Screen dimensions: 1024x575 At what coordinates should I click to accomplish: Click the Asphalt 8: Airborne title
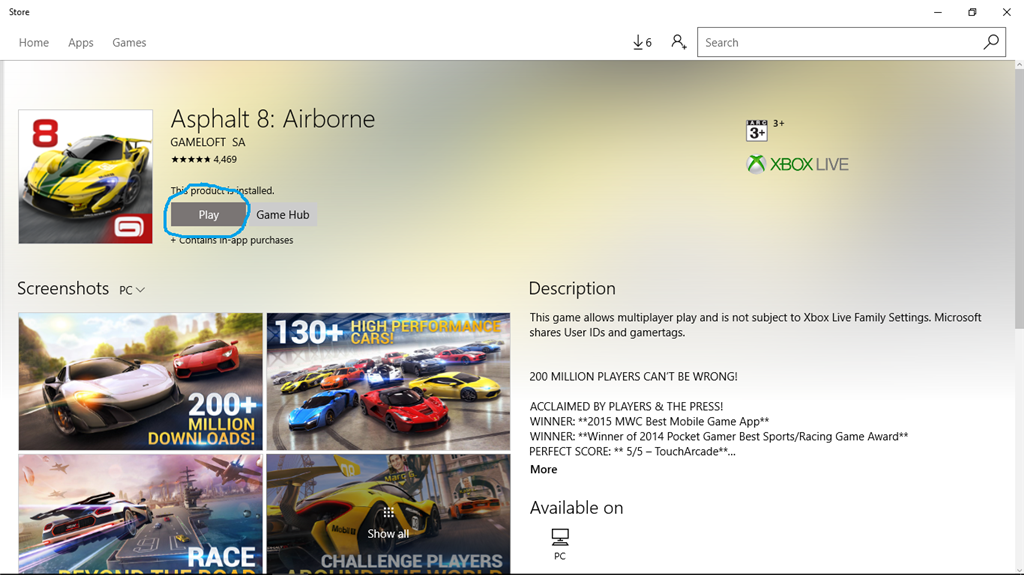pos(273,119)
